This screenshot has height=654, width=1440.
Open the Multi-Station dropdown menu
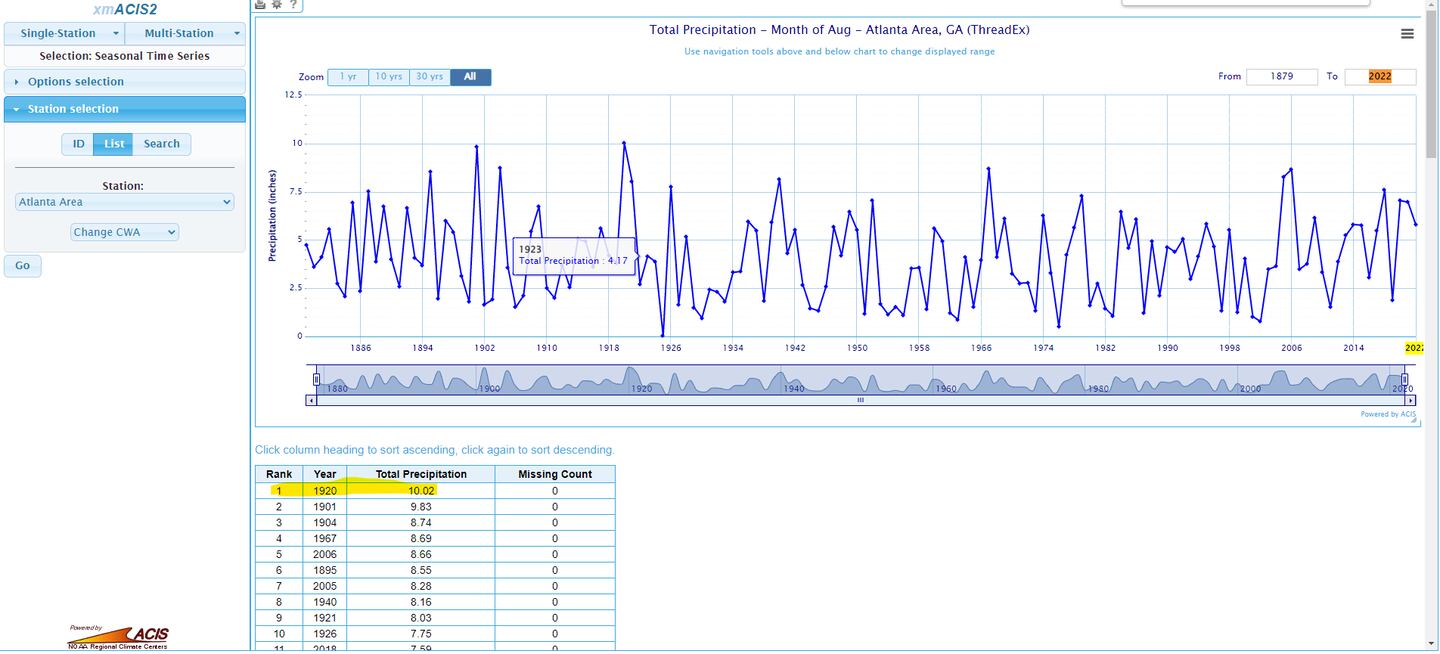click(x=186, y=33)
